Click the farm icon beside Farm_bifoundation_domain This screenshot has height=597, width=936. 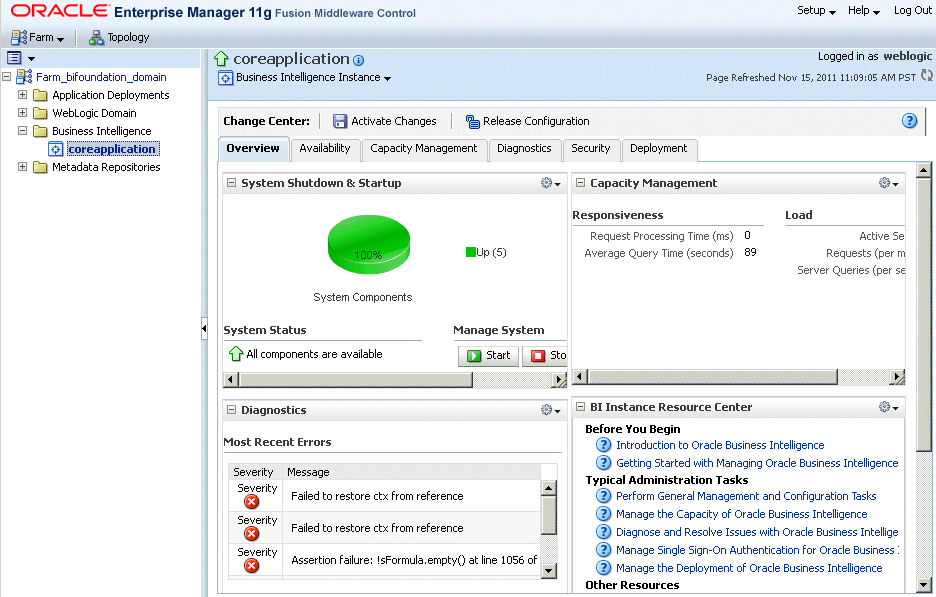click(24, 77)
